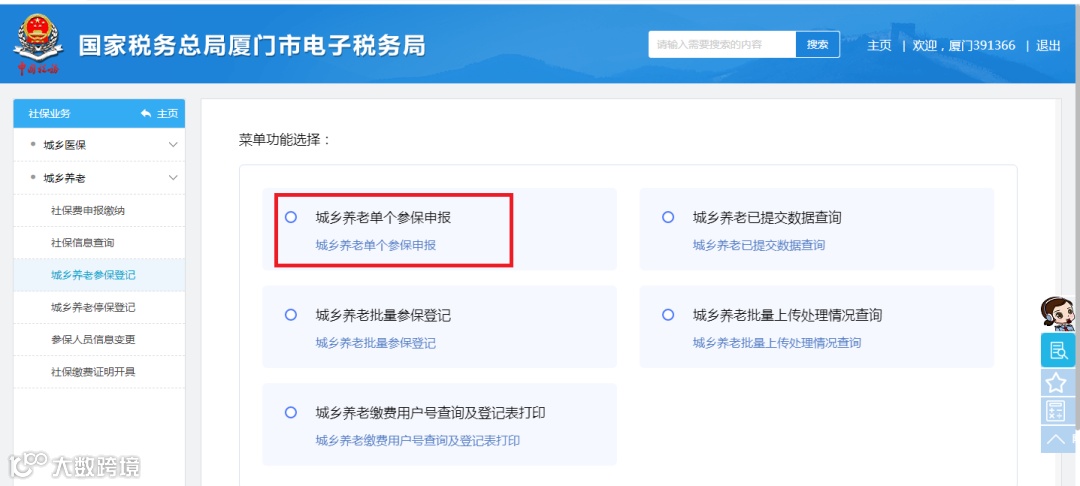
Task: Select radio 城乡养老单个参保申报
Action: click(291, 218)
